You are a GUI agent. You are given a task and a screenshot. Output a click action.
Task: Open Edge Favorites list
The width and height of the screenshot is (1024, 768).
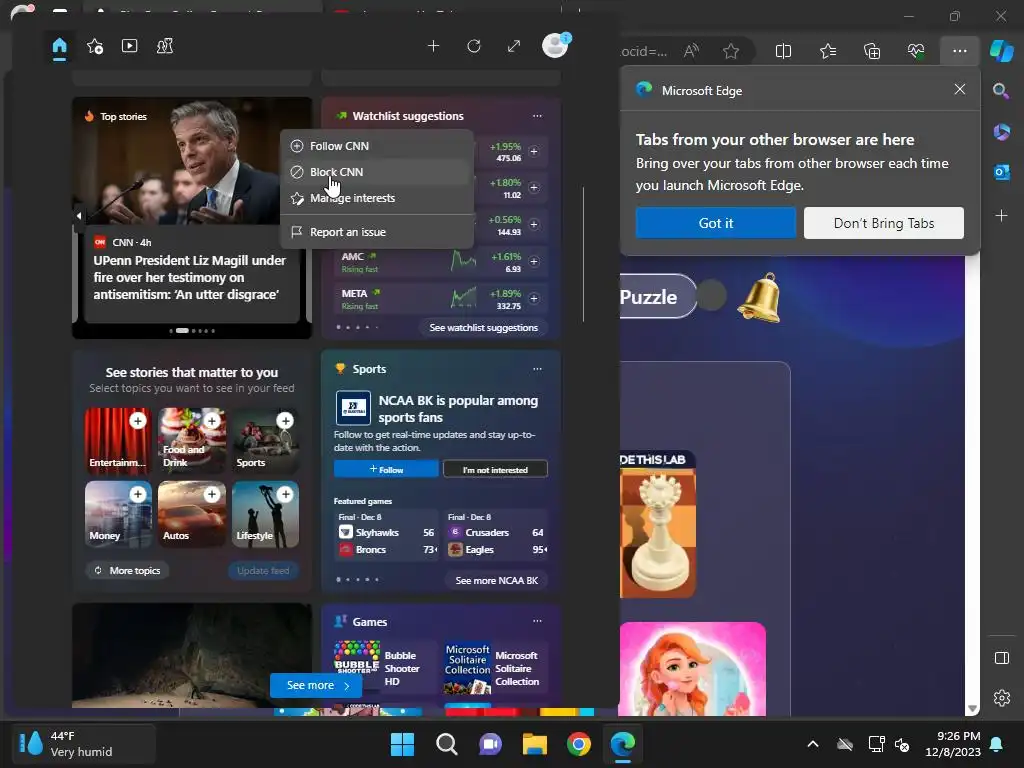click(x=827, y=51)
